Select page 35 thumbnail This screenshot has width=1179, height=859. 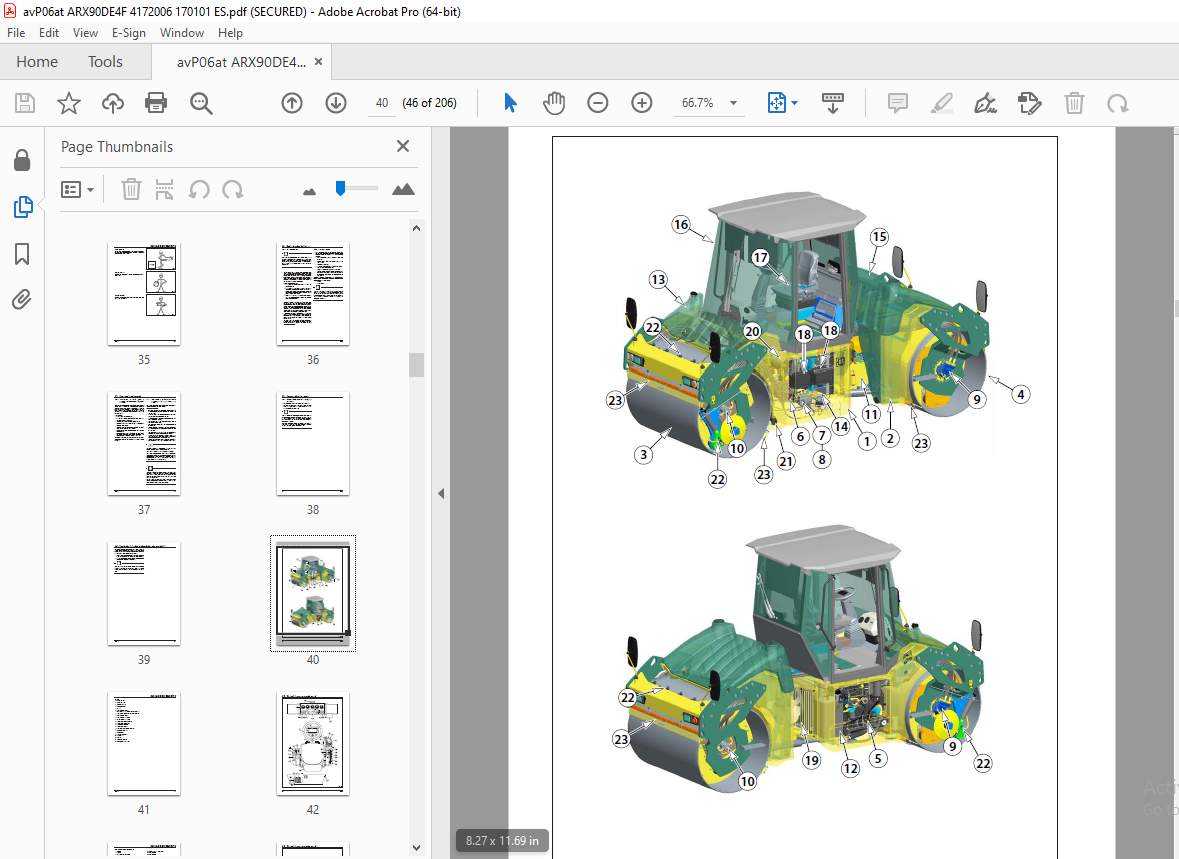coord(144,294)
